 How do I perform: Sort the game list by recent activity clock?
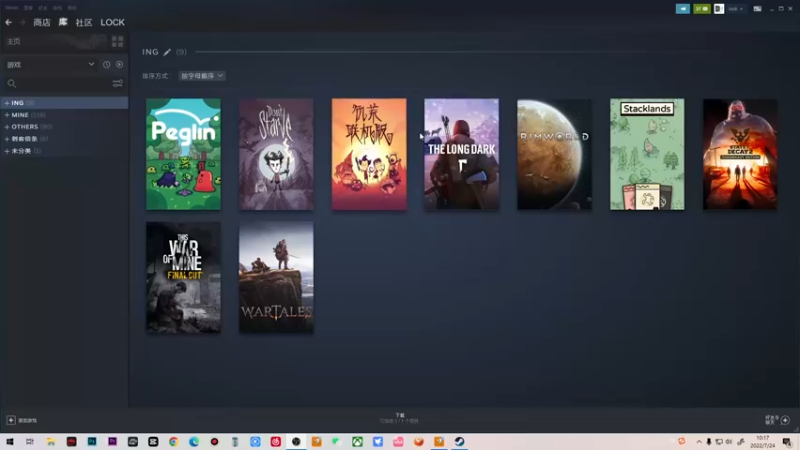(106, 65)
